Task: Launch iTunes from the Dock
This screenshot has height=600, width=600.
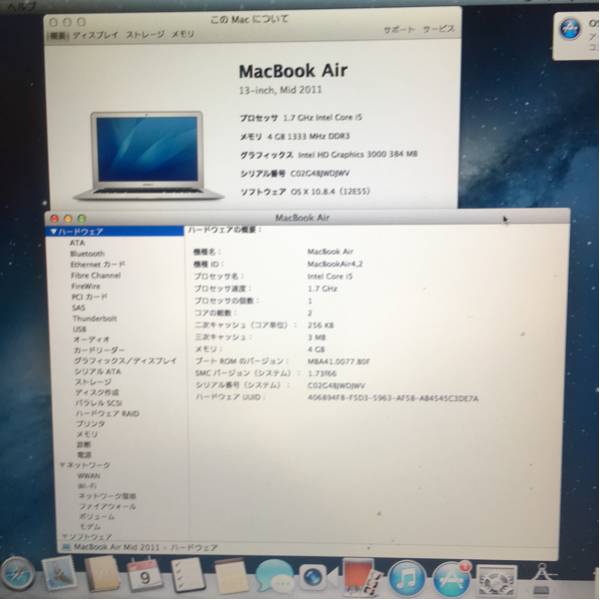Action: (x=407, y=578)
